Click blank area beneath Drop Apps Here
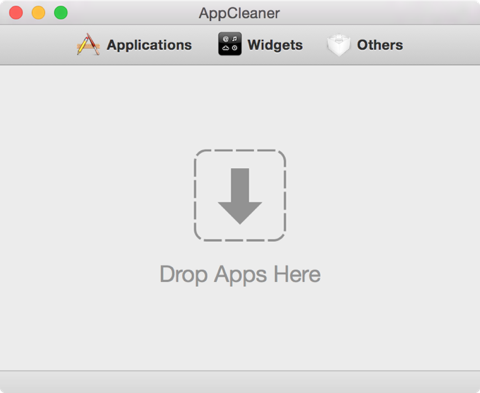 coord(240,328)
